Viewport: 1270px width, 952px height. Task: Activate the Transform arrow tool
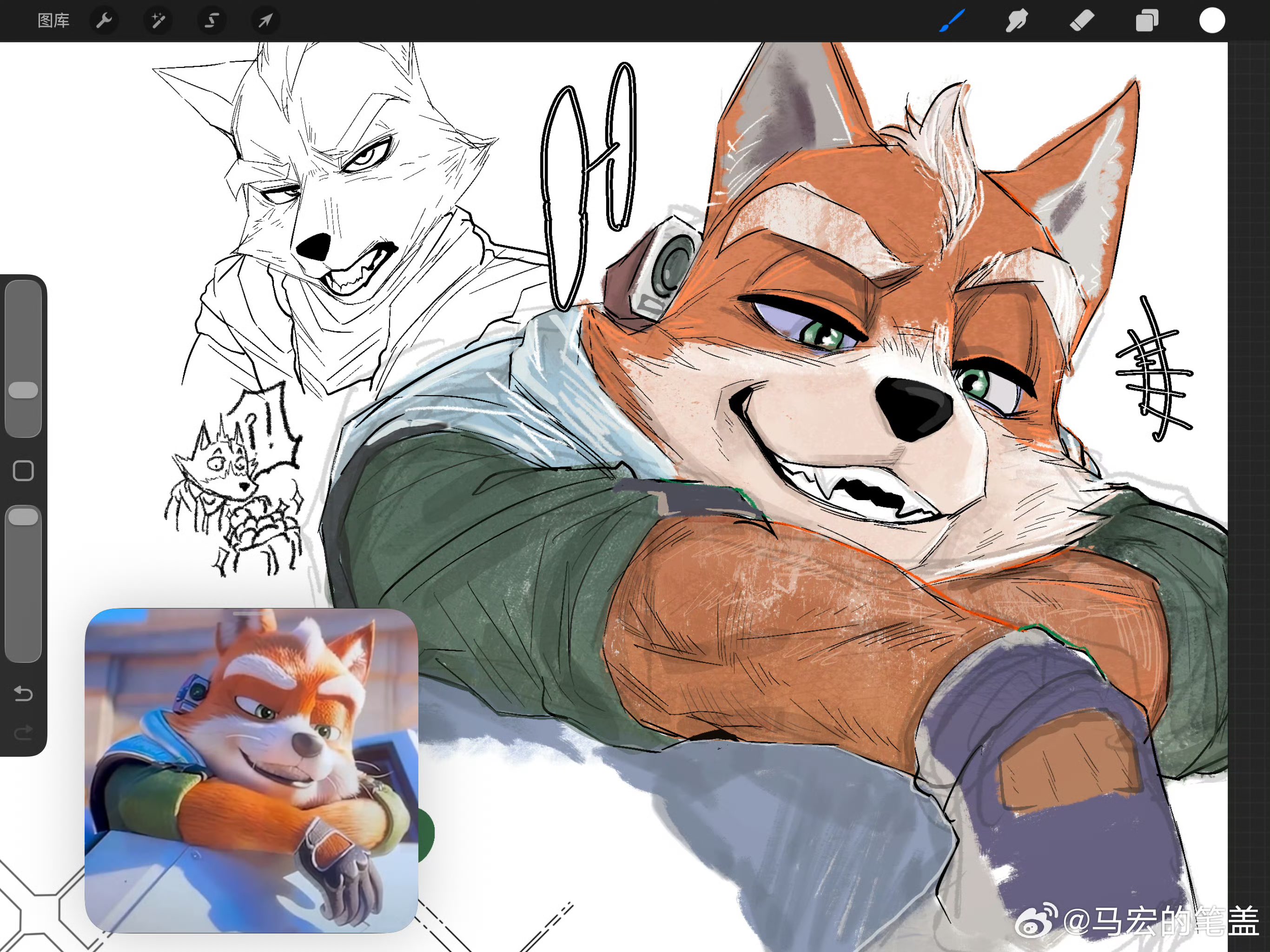click(265, 20)
